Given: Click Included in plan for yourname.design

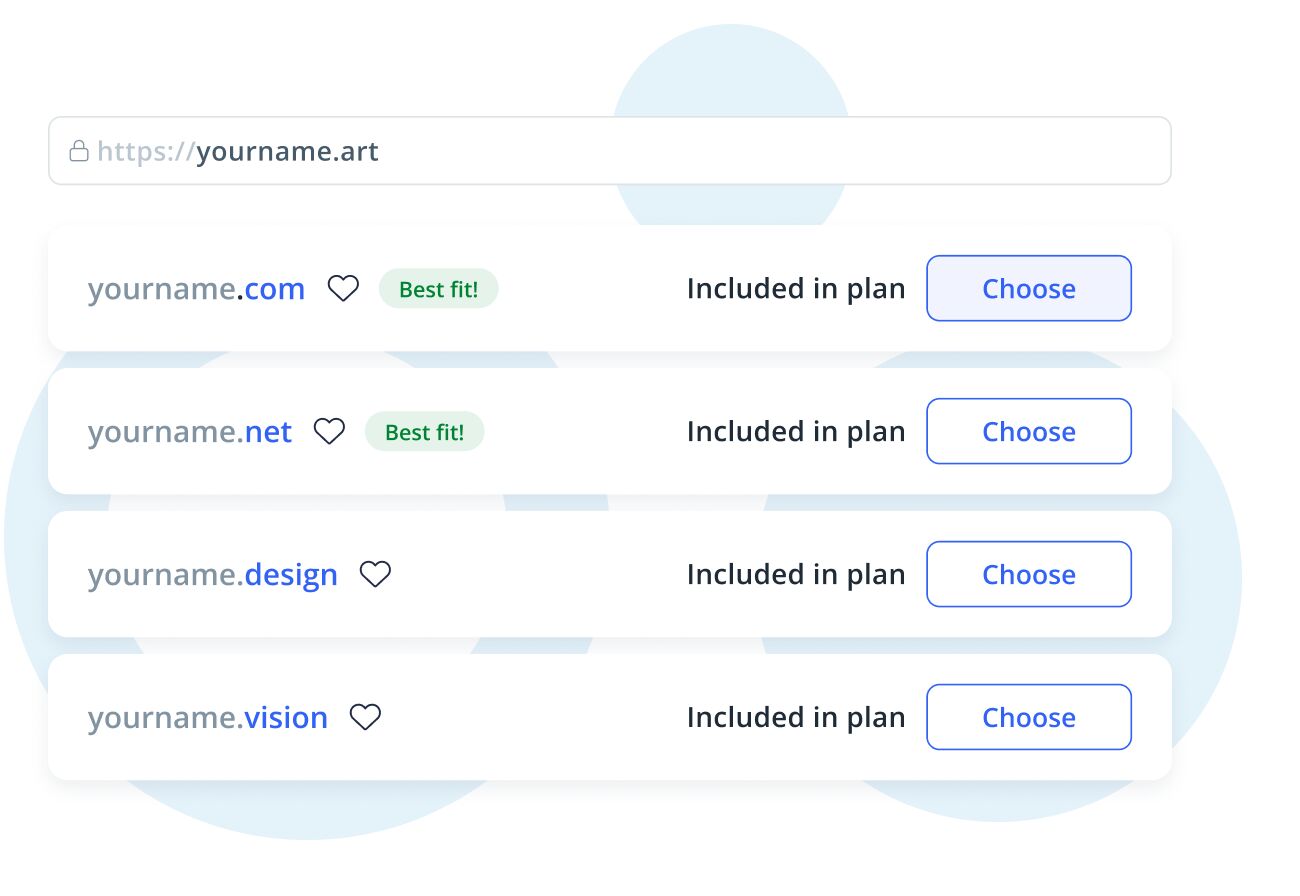Looking at the screenshot, I should [x=795, y=575].
